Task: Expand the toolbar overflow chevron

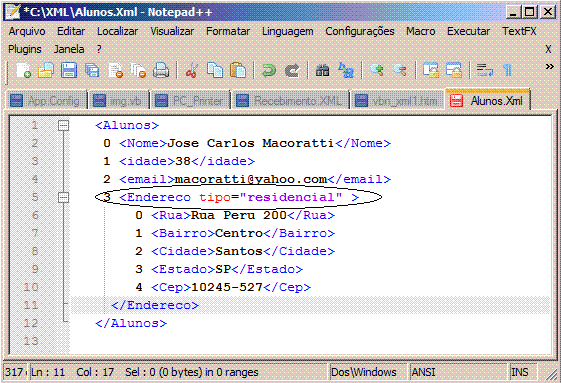Action: pos(549,66)
